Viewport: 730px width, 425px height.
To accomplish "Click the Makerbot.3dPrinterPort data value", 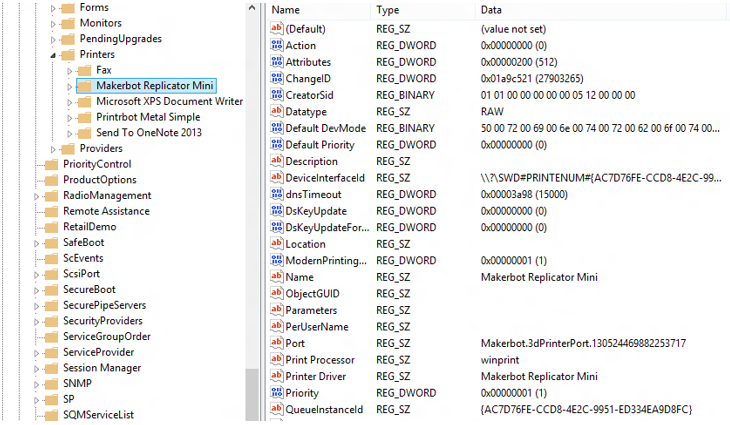I will pyautogui.click(x=583, y=343).
